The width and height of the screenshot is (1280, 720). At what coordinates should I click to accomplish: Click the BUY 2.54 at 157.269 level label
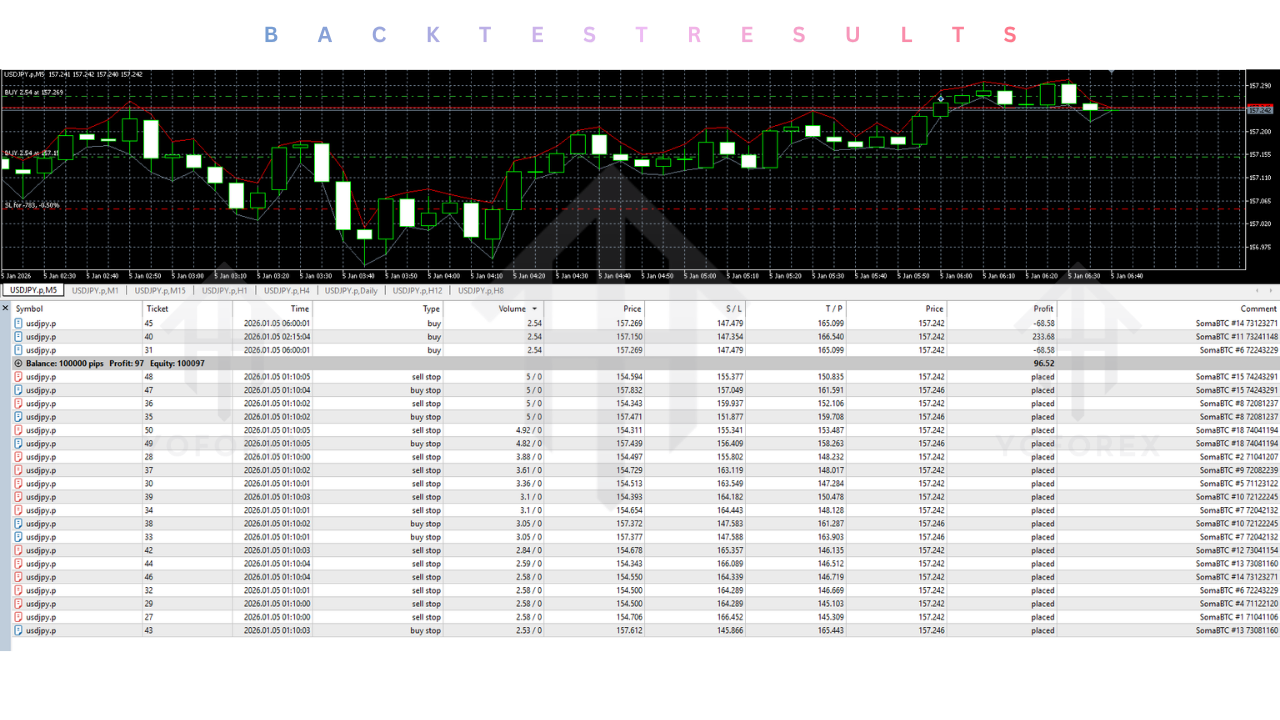[x=34, y=92]
